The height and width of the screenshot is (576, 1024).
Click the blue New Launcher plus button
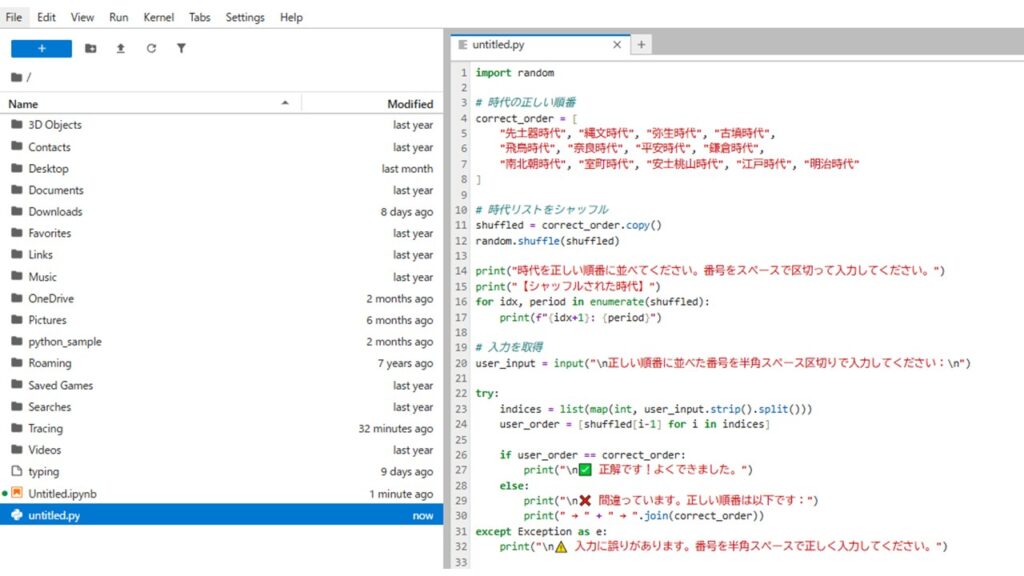[41, 48]
